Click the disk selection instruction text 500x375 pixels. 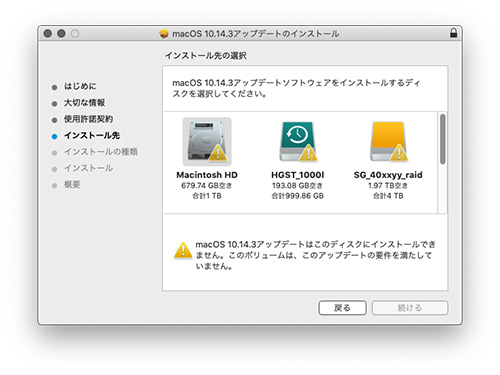pos(296,88)
